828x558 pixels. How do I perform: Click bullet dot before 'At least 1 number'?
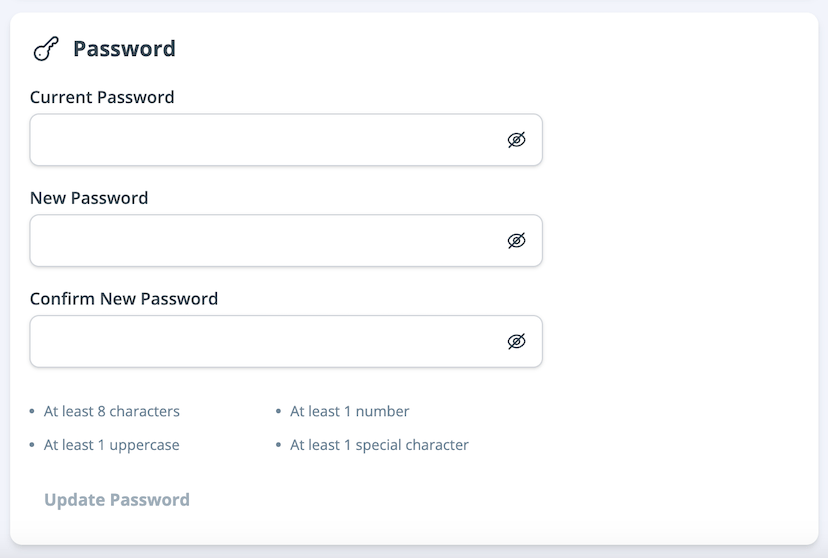pos(279,411)
